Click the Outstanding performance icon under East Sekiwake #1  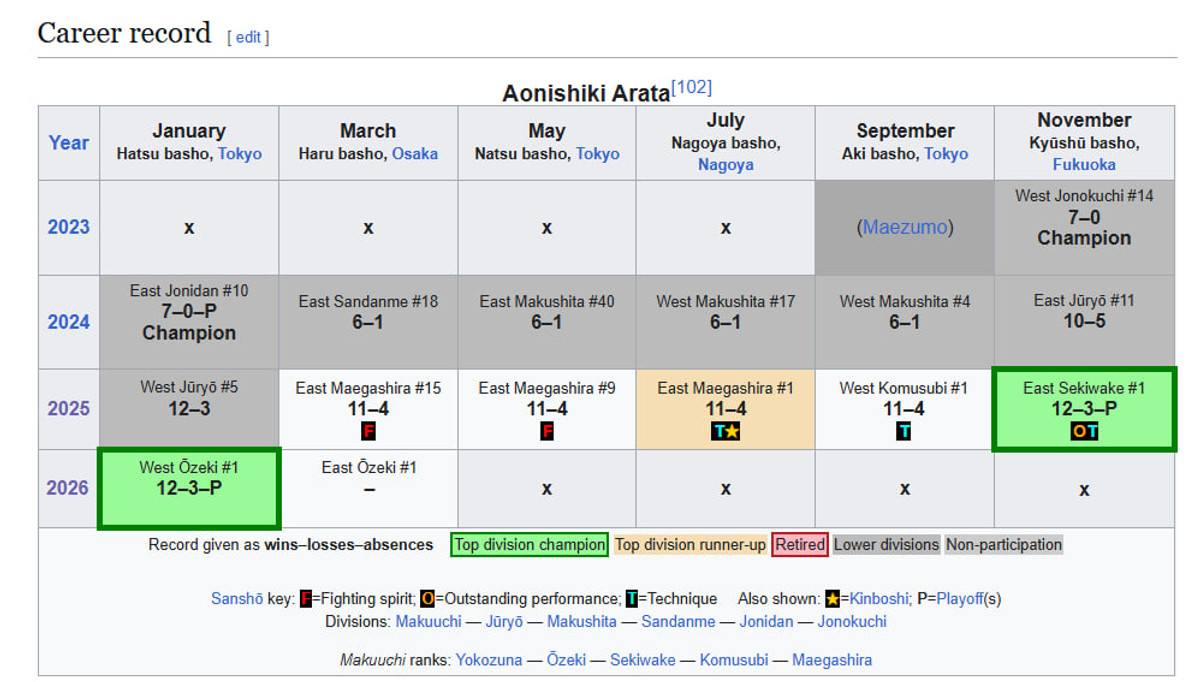1077,431
